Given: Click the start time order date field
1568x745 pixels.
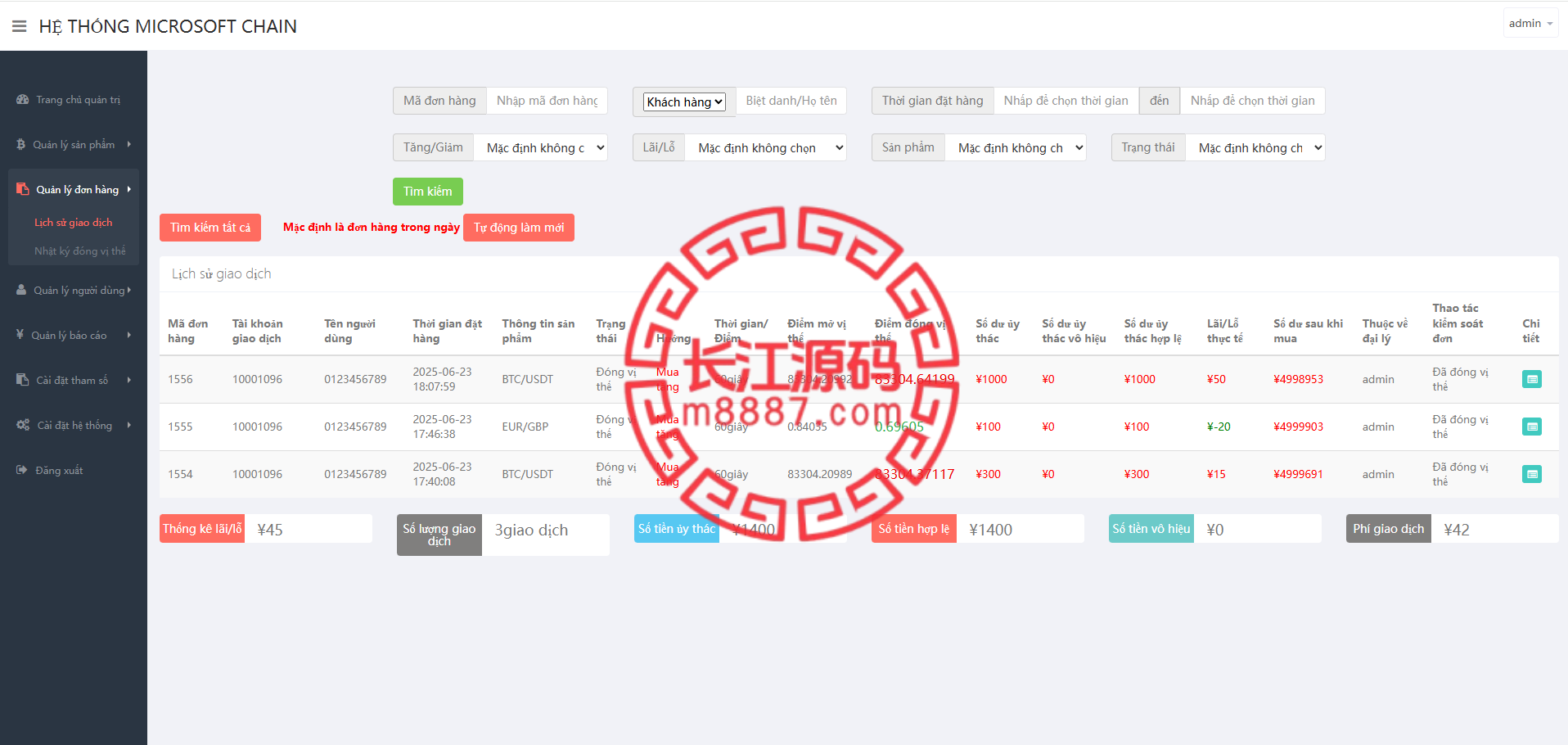Looking at the screenshot, I should [1066, 101].
